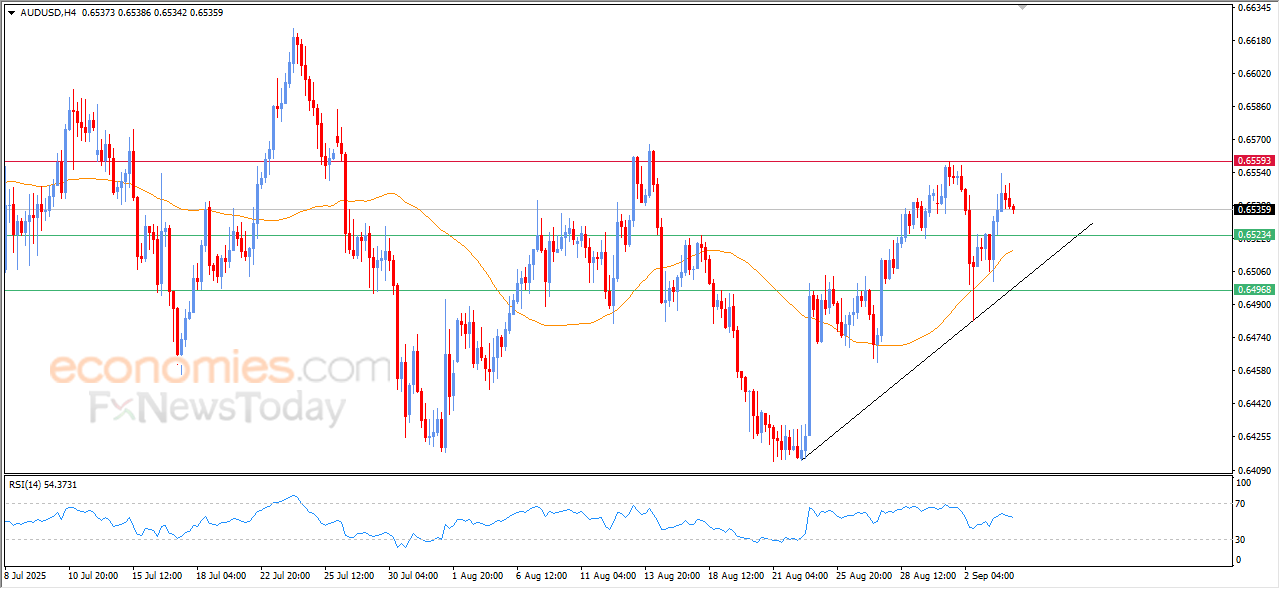Click the green 0.64968 support price tag
This screenshot has width=1280, height=589.
(1254, 290)
